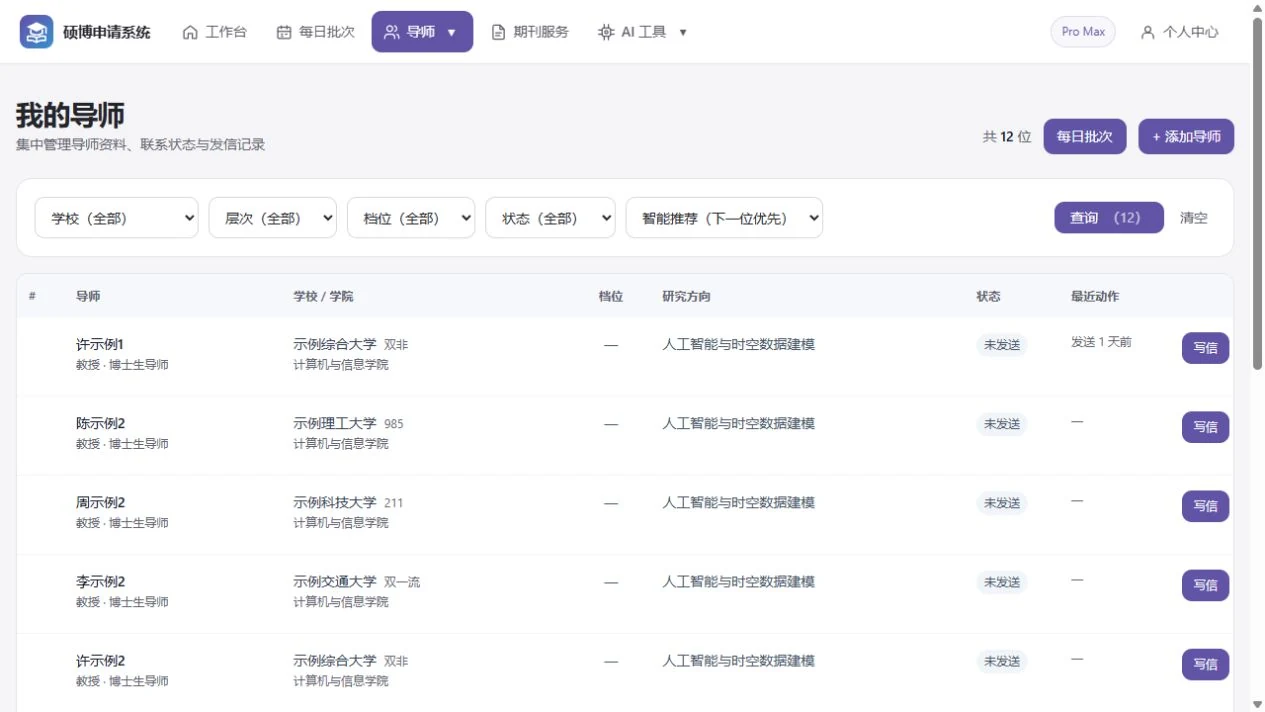This screenshot has height=712, width=1265.
Task: Click the 导师 column header
Action: [x=88, y=297]
